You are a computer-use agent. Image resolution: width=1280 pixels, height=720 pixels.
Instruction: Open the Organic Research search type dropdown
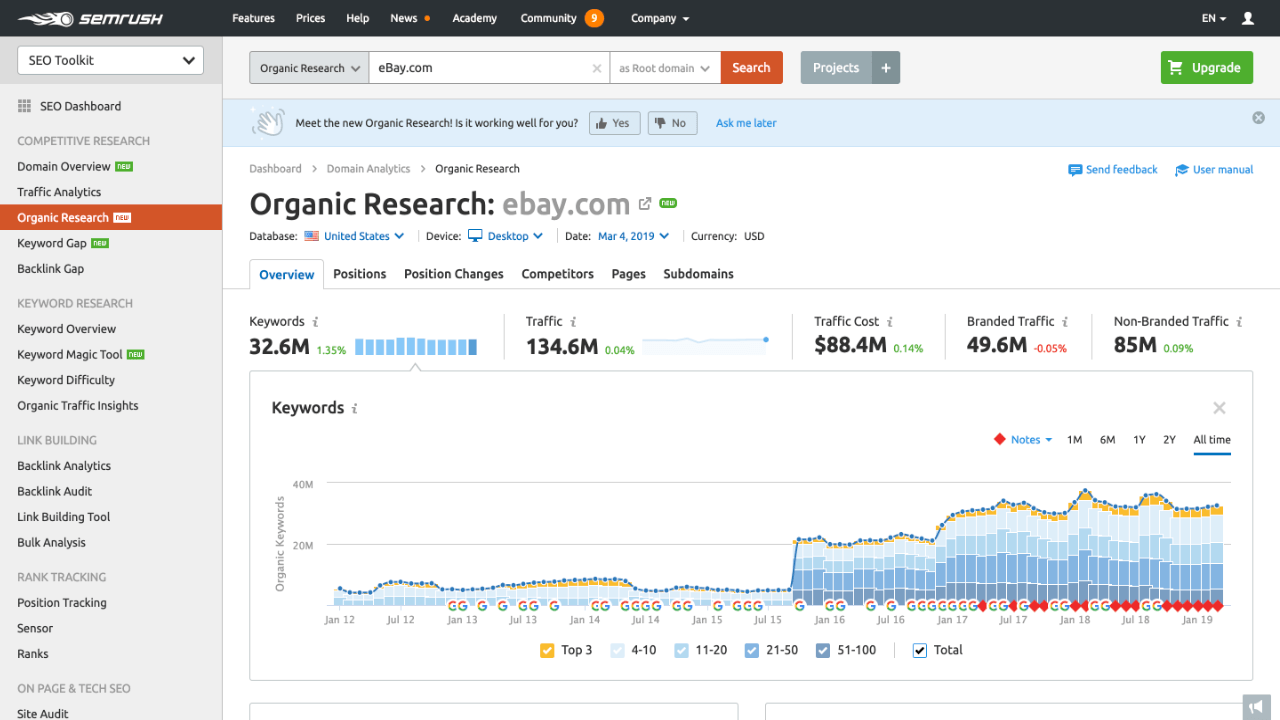pos(309,68)
